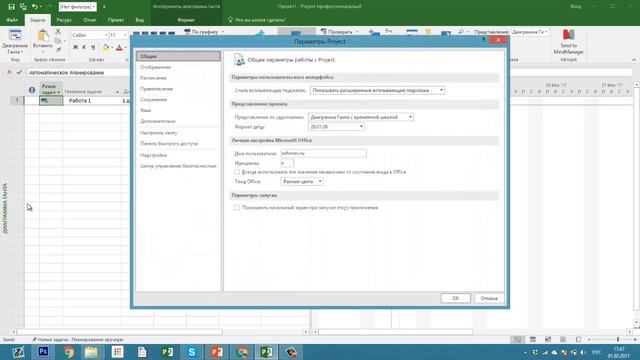Image resolution: width=640 pixels, height=360 pixels.
Task: Open Skype from the taskbar
Action: [192, 352]
